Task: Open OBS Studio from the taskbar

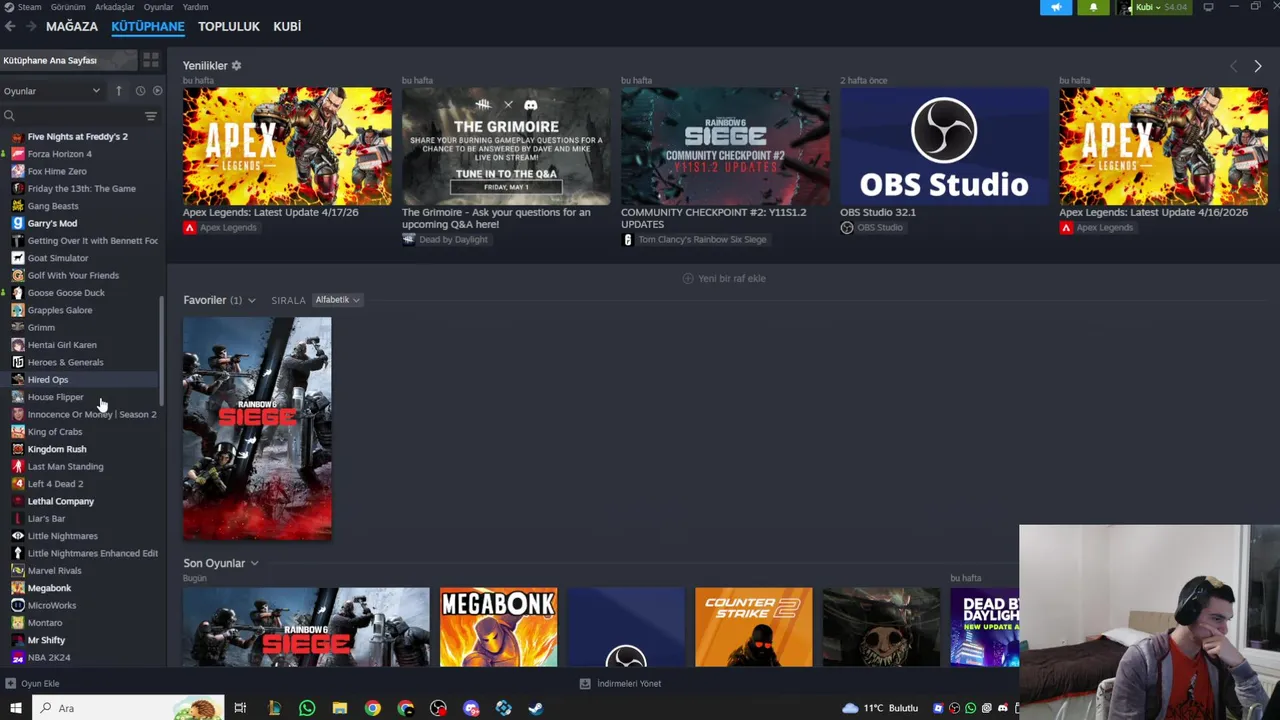Action: [438, 708]
